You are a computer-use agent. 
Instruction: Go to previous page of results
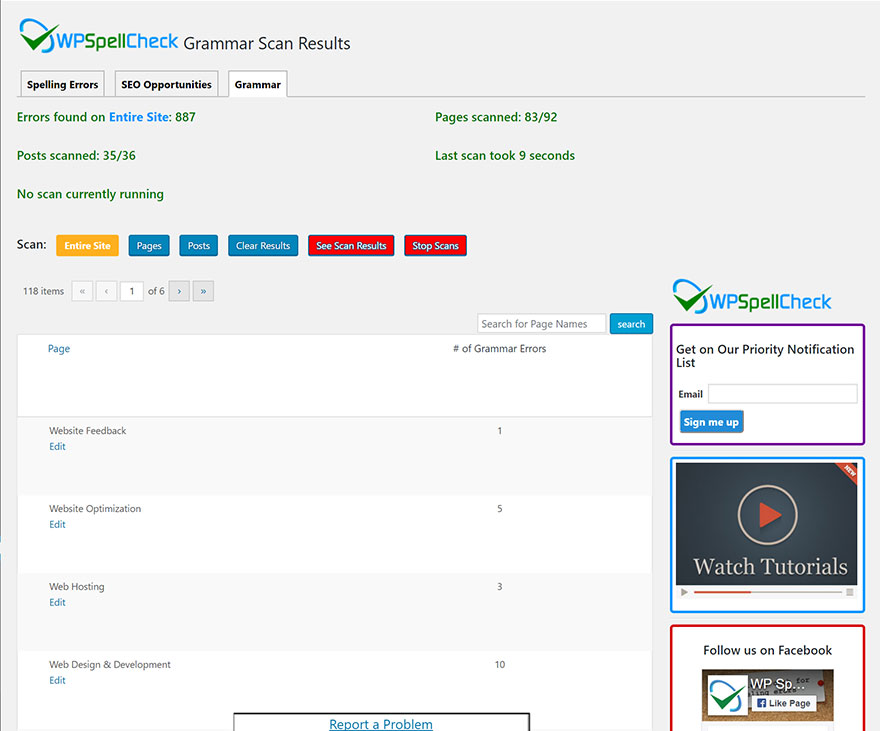107,291
